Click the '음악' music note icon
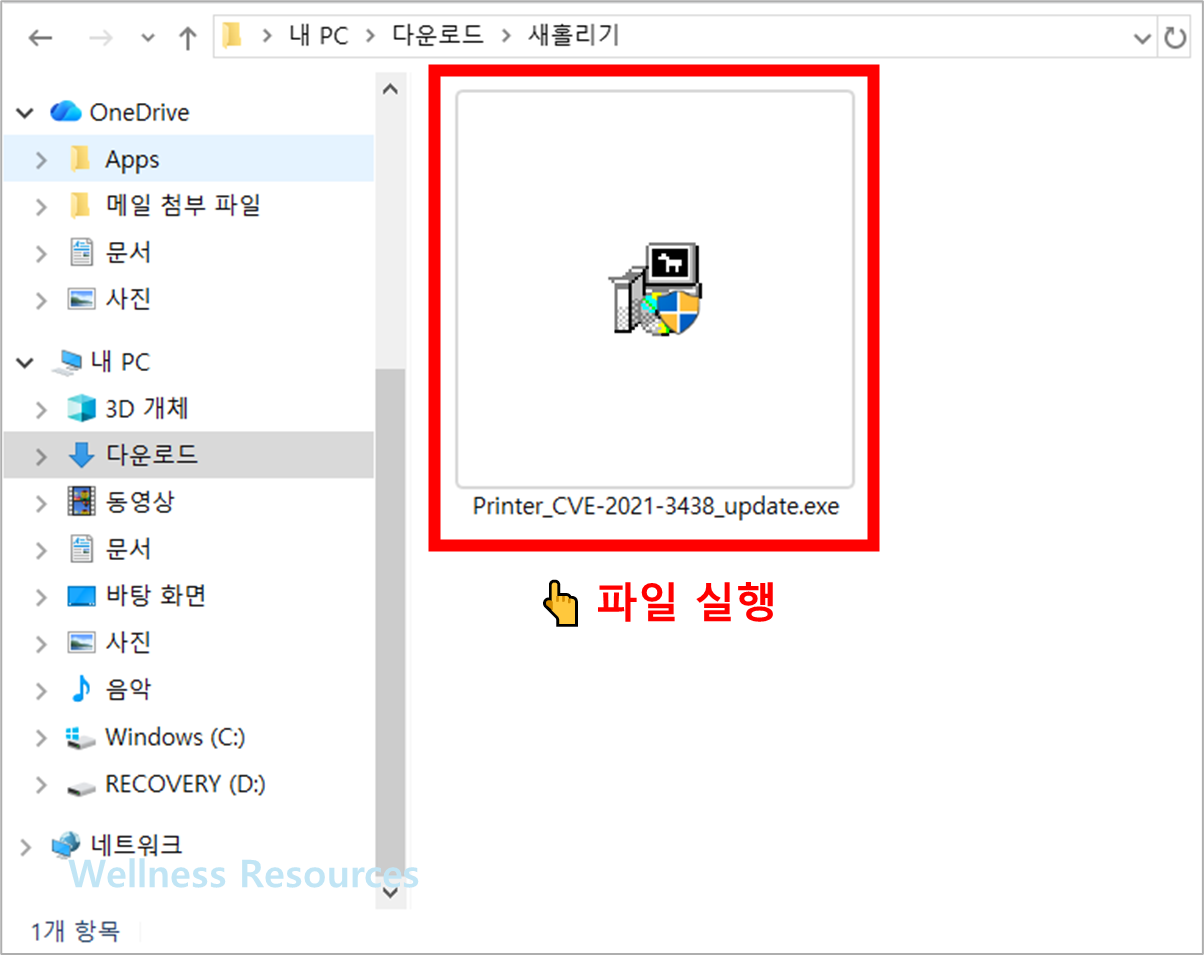 point(81,688)
